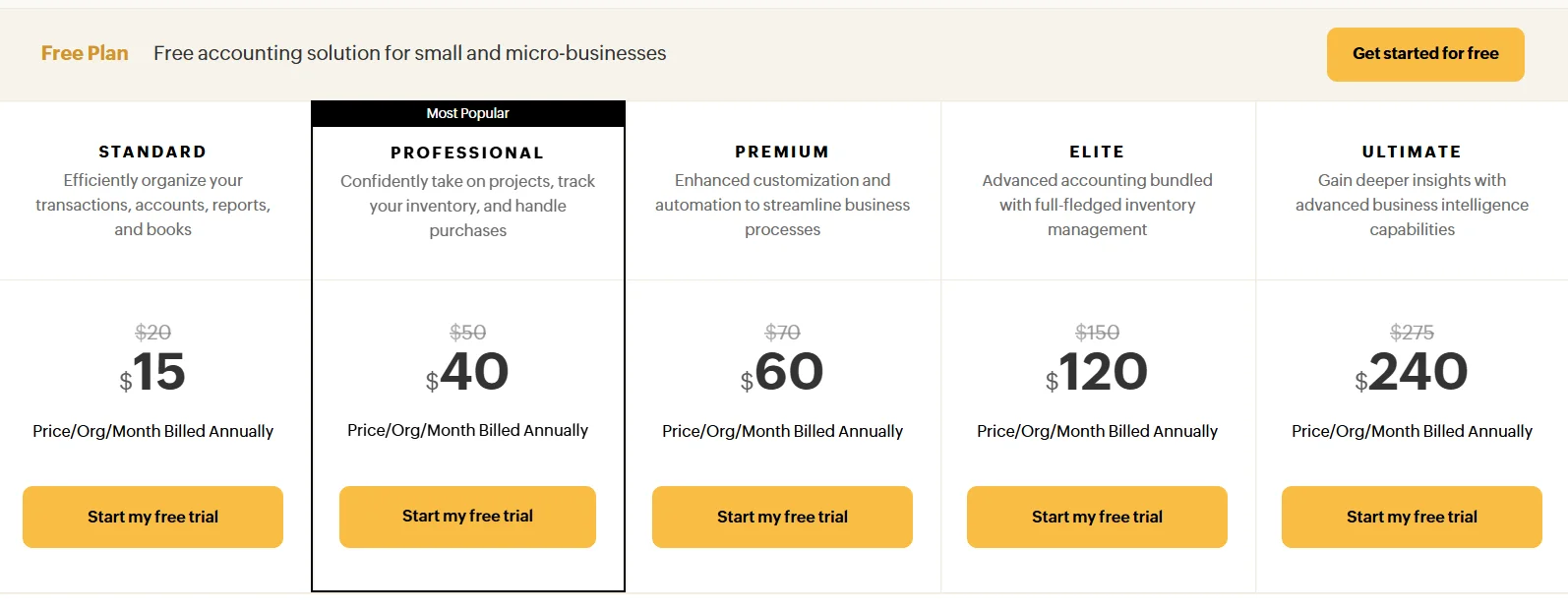Click the Most Popular banner
Screen dimensions: 1568x613
(467, 113)
